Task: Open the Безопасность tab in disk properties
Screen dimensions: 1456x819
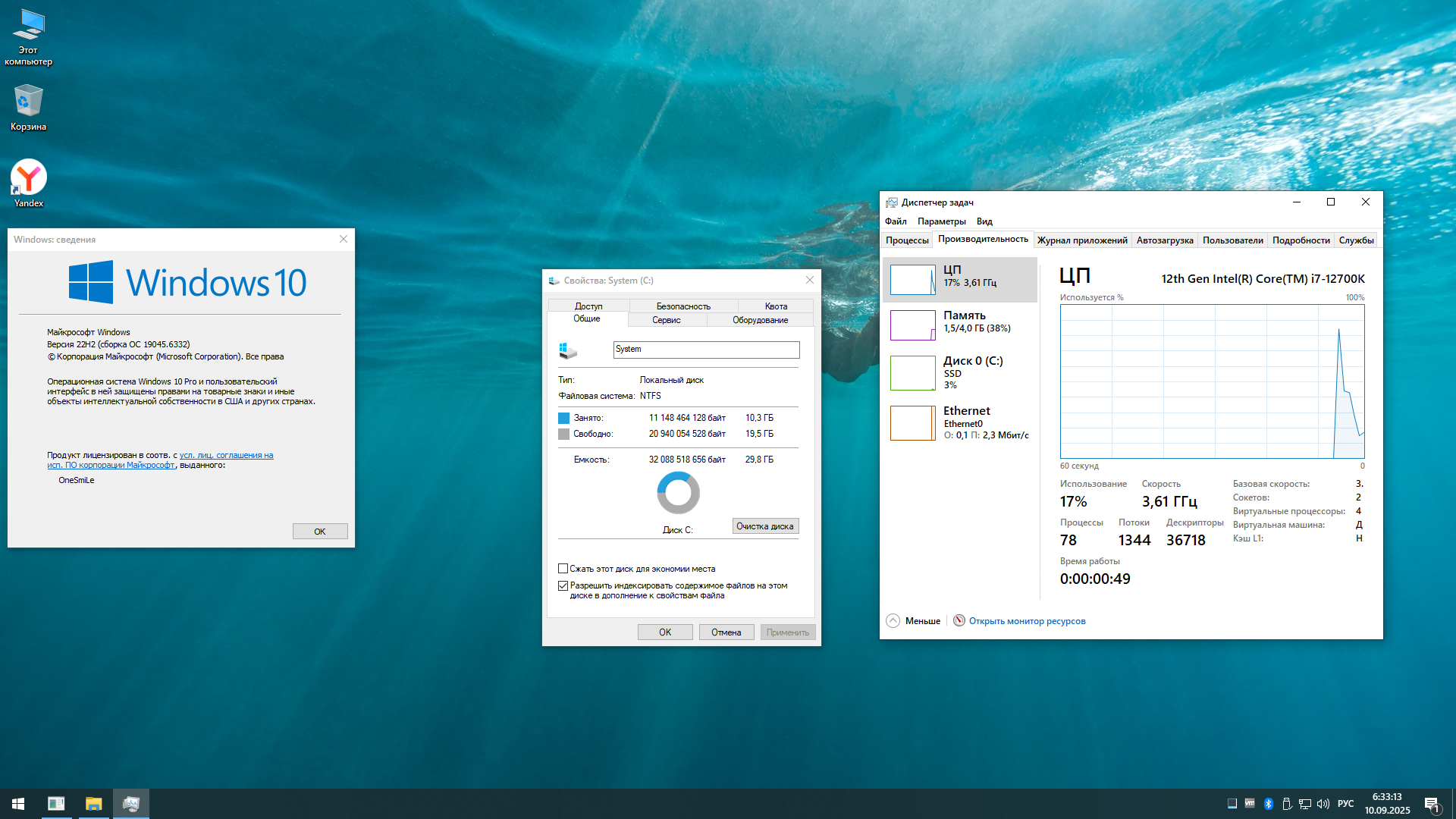Action: click(x=683, y=306)
